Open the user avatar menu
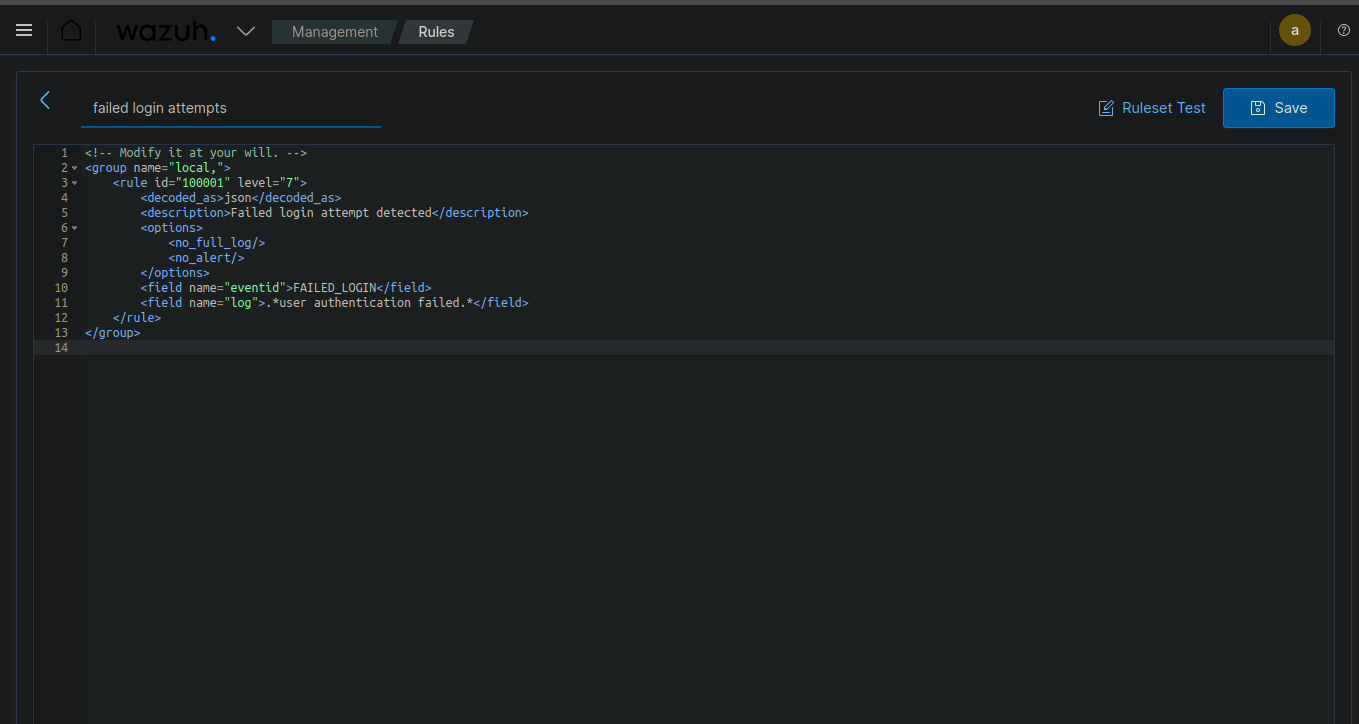The width and height of the screenshot is (1359, 724). click(x=1295, y=30)
